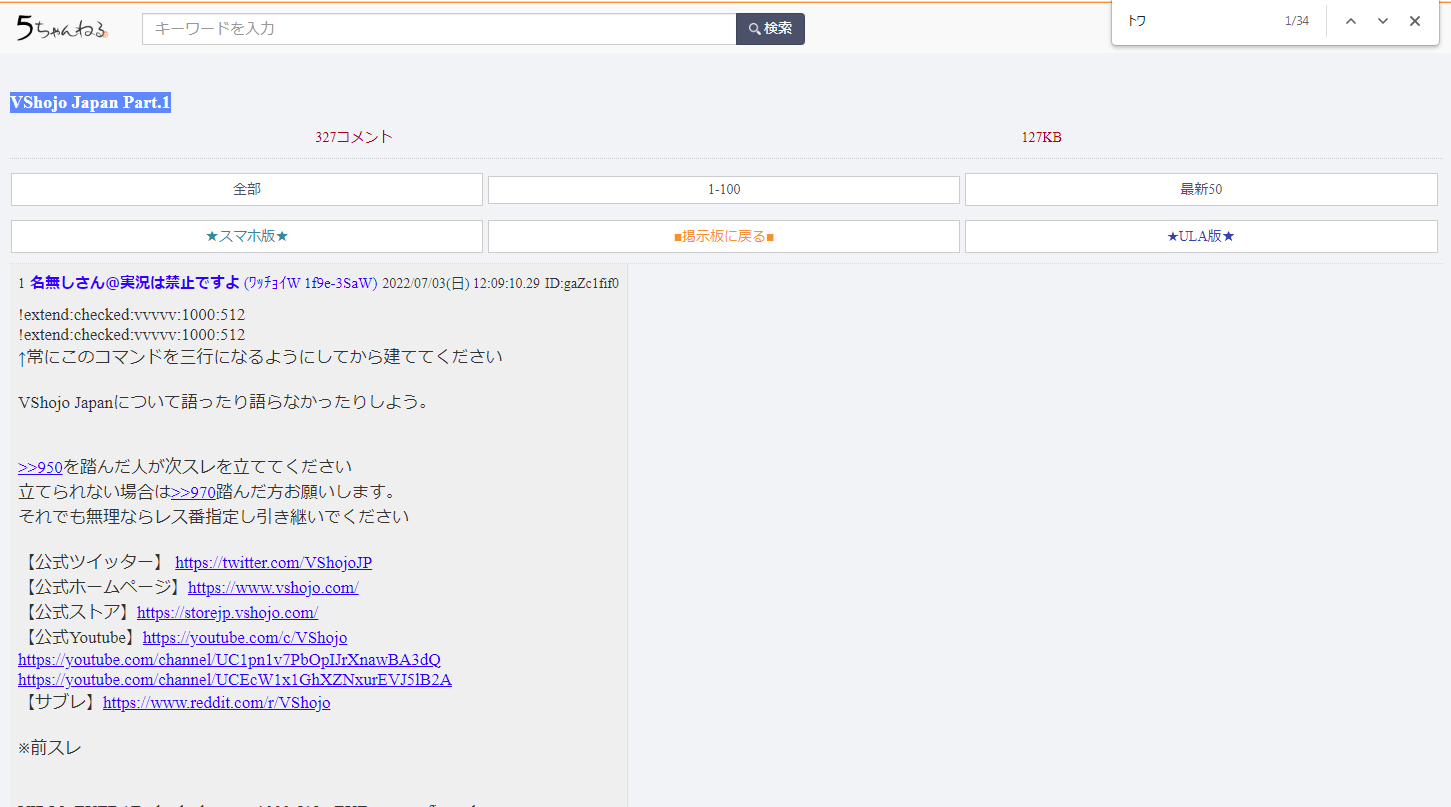
Task: Click the 1/34 match counter
Action: tap(1297, 21)
